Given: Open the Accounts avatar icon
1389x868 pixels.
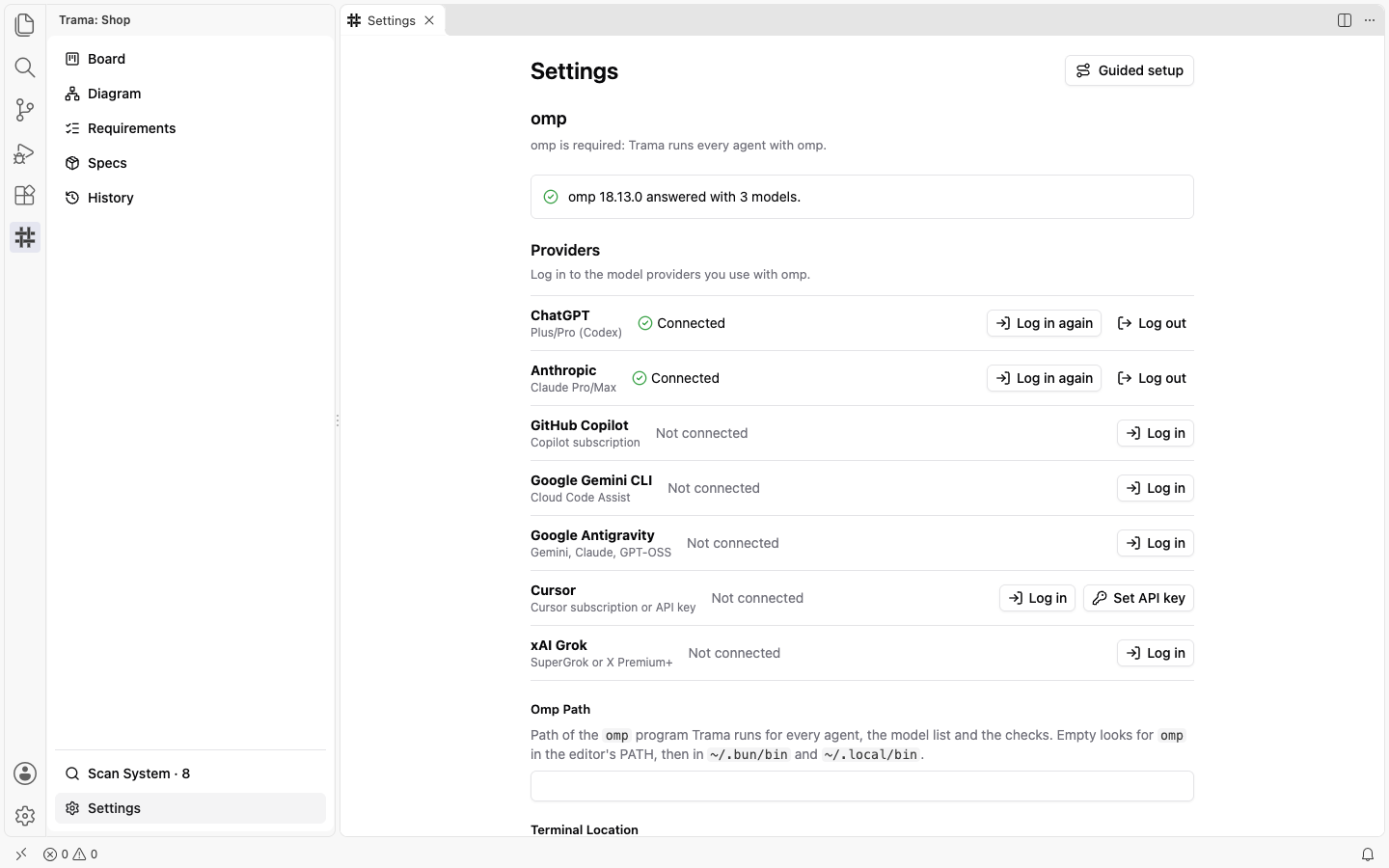Looking at the screenshot, I should [25, 773].
